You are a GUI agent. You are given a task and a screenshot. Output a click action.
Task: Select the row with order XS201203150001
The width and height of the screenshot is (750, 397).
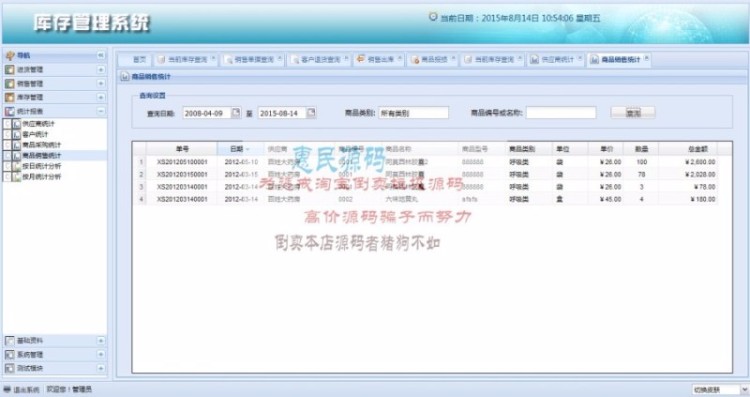pyautogui.click(x=425, y=175)
